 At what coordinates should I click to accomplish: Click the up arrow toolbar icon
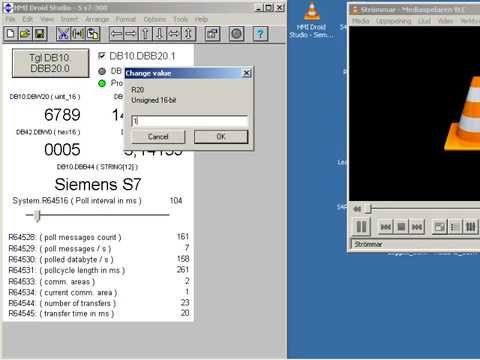pyautogui.click(x=145, y=34)
